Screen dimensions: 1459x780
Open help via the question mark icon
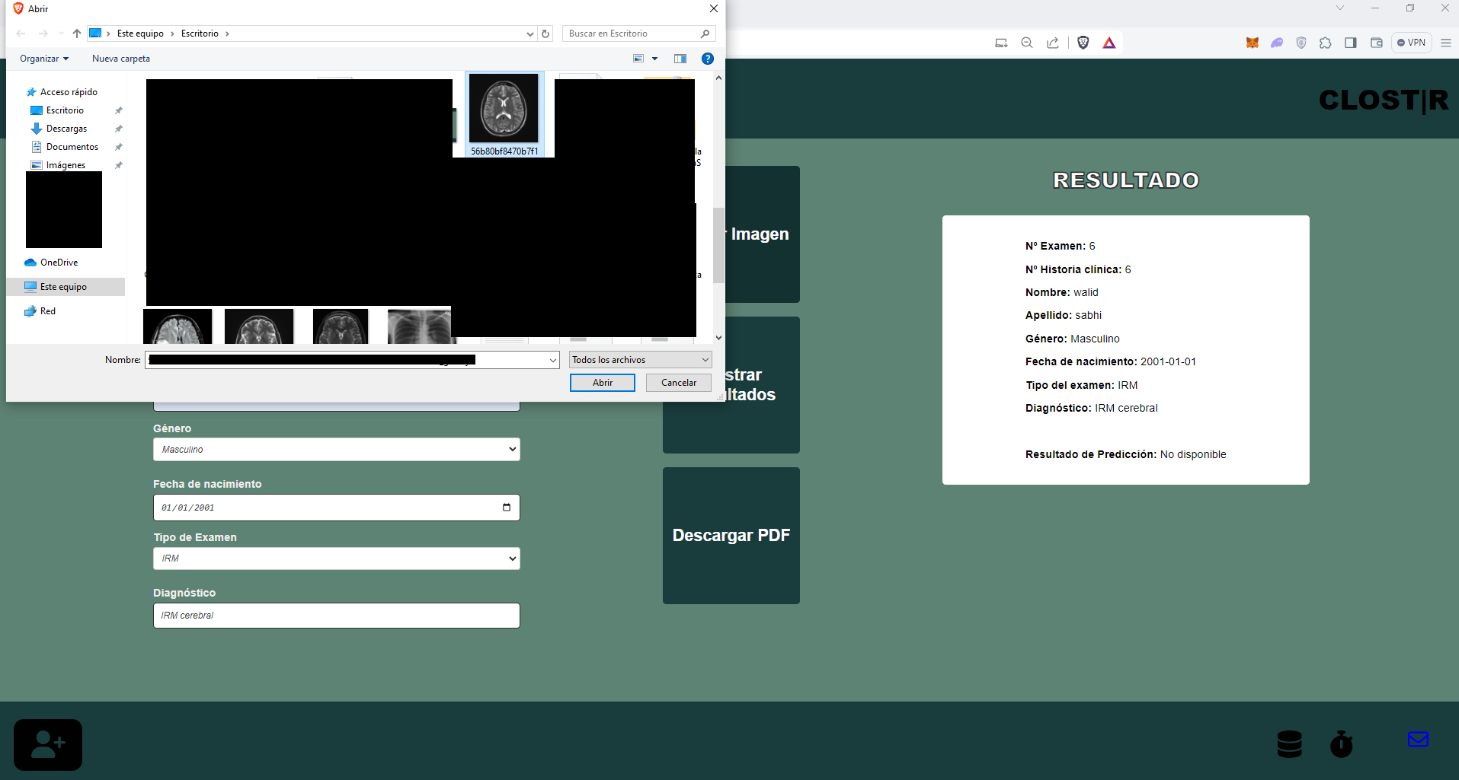click(708, 58)
